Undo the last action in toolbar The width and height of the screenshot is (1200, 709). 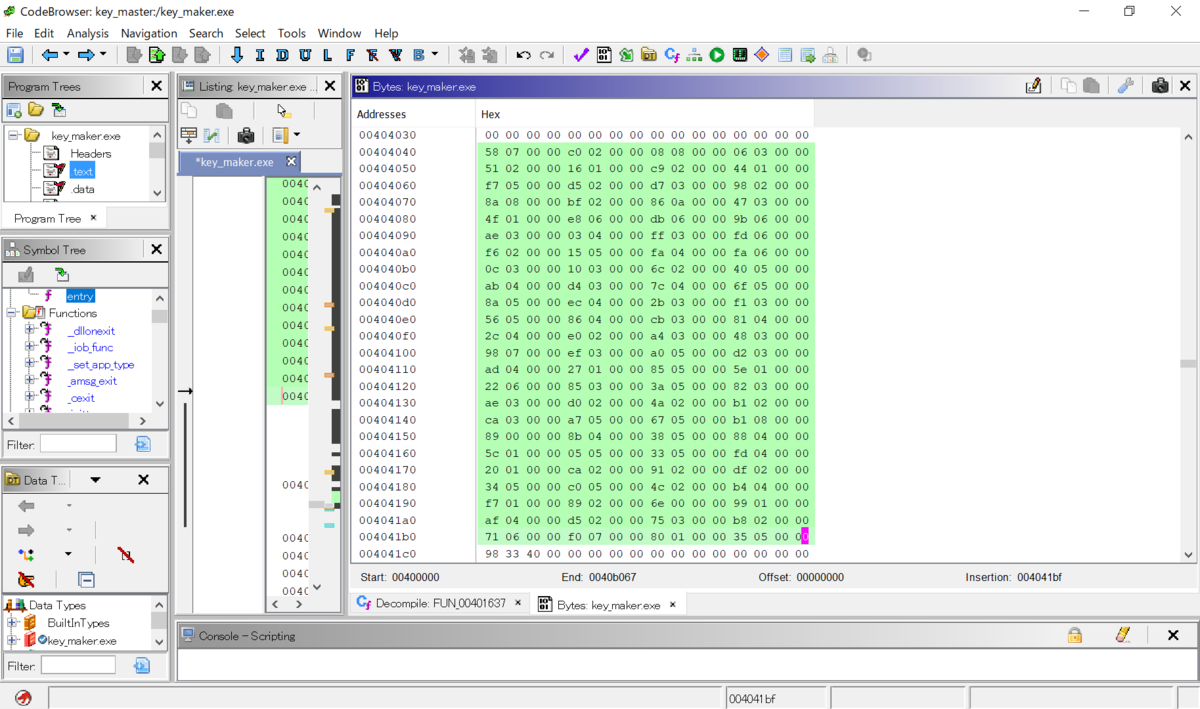click(x=523, y=55)
